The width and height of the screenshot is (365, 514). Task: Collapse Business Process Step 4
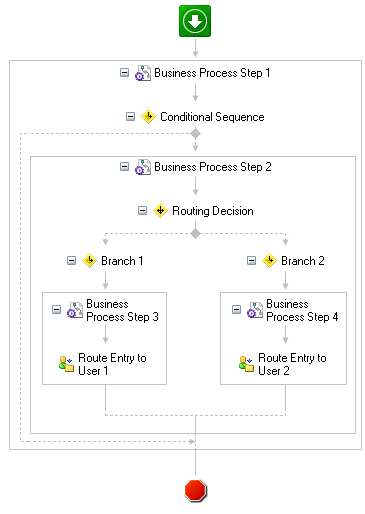[236, 310]
